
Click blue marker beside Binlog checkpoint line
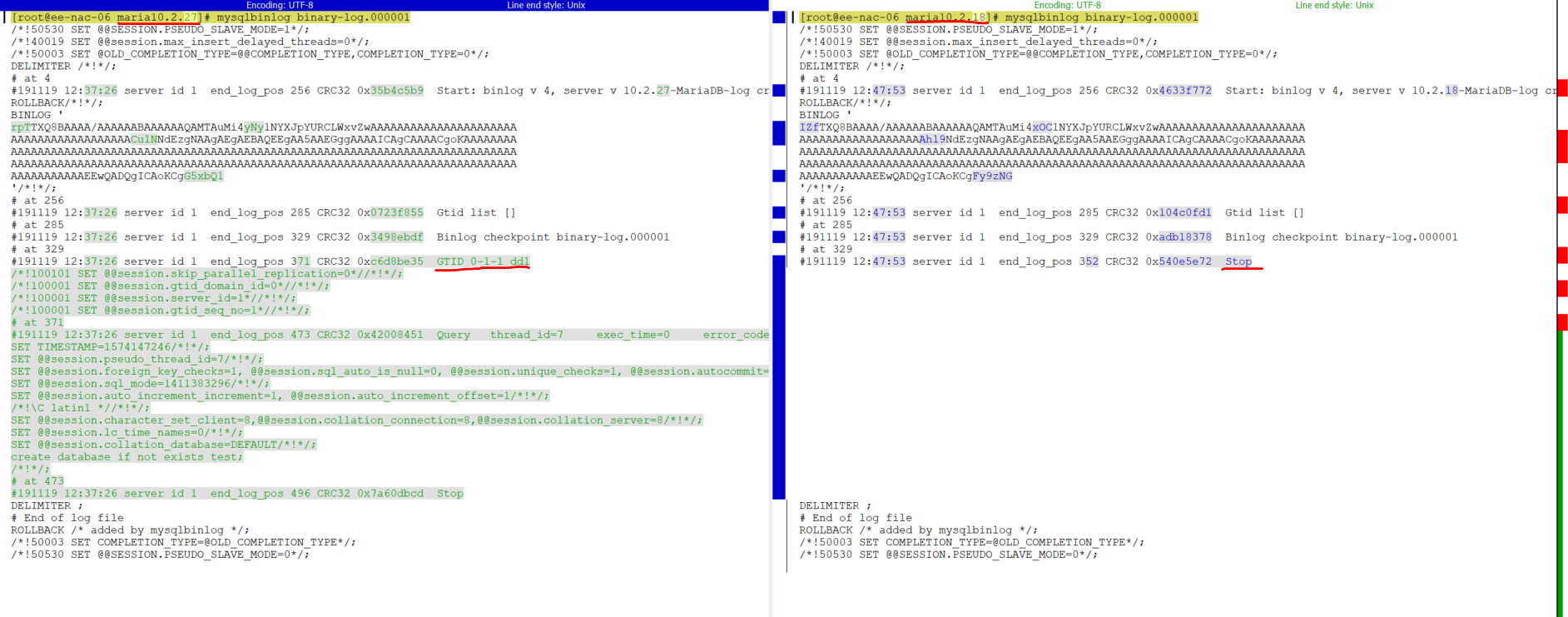(778, 237)
